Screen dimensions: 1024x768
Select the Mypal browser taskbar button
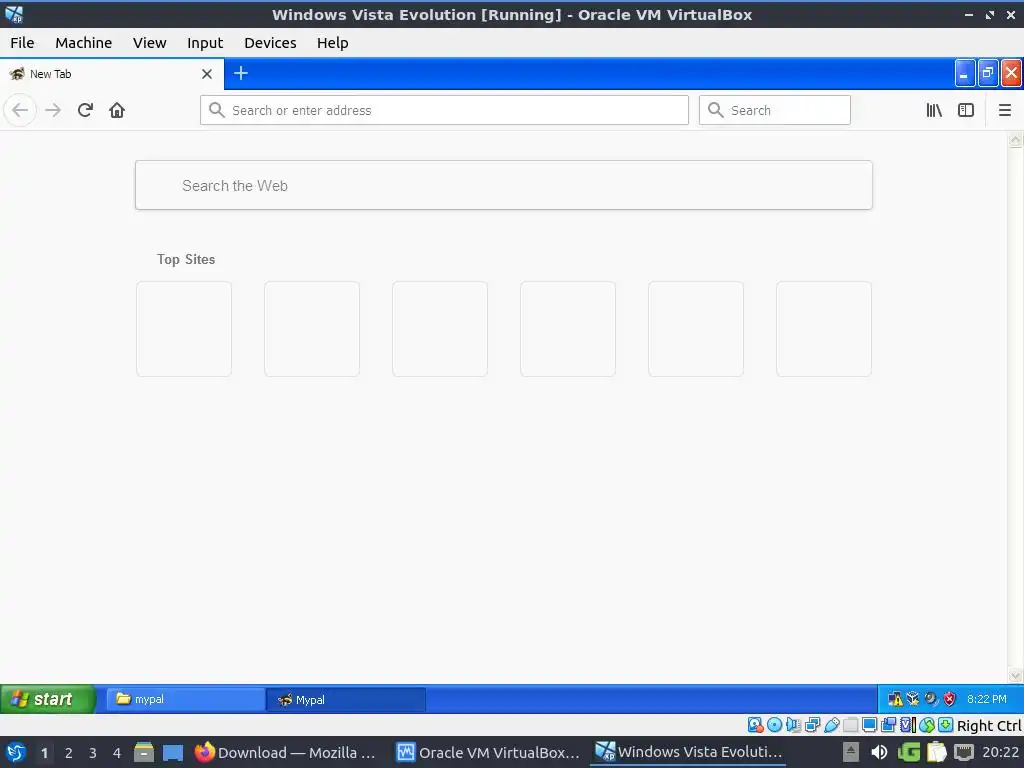click(346, 699)
